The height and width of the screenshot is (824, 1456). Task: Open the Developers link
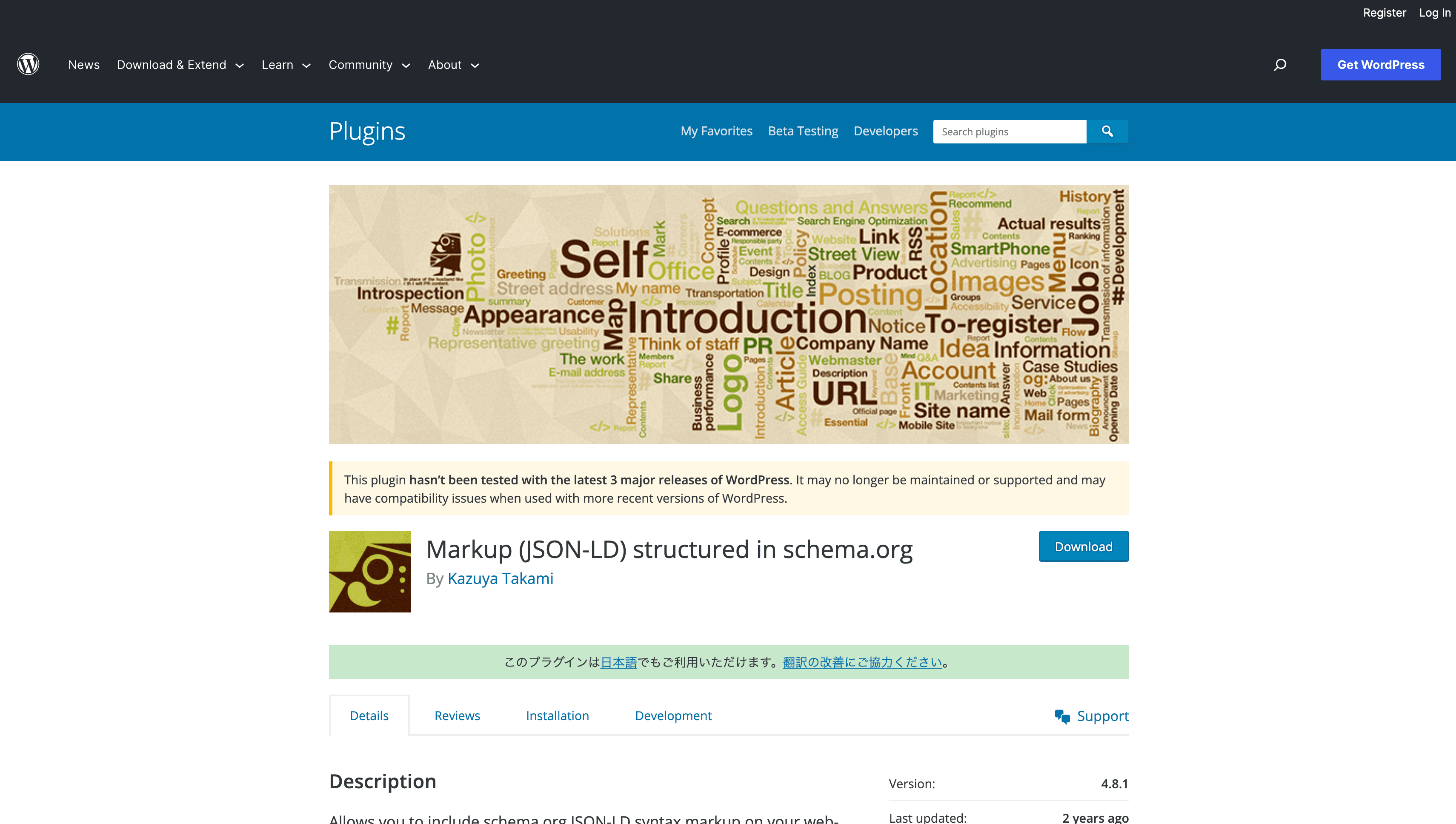[x=886, y=131]
